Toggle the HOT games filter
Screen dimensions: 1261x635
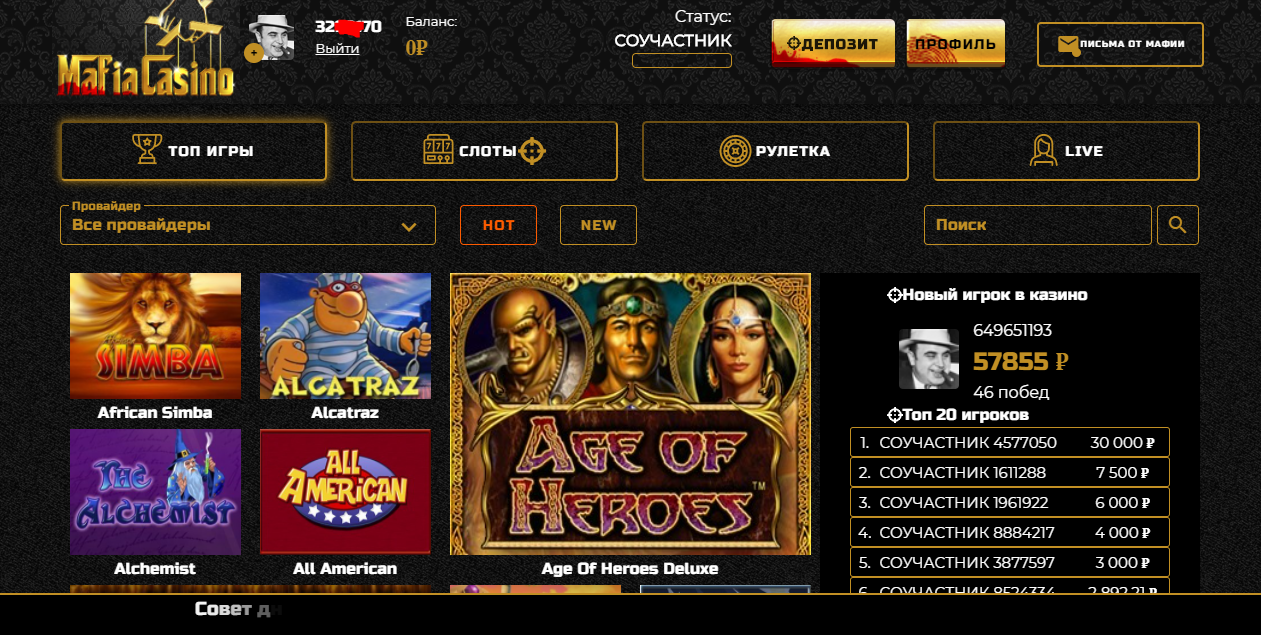tap(498, 225)
